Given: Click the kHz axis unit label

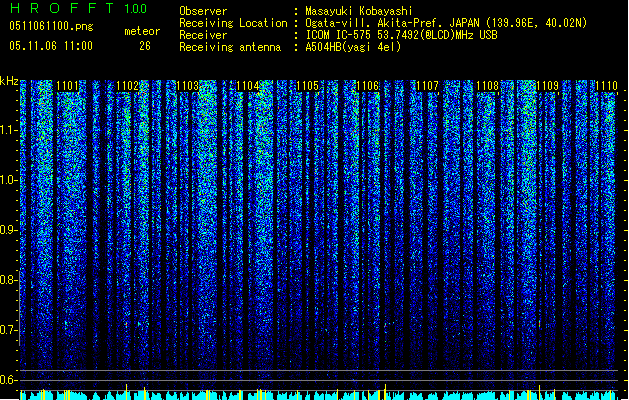Looking at the screenshot, I should coord(9,81).
